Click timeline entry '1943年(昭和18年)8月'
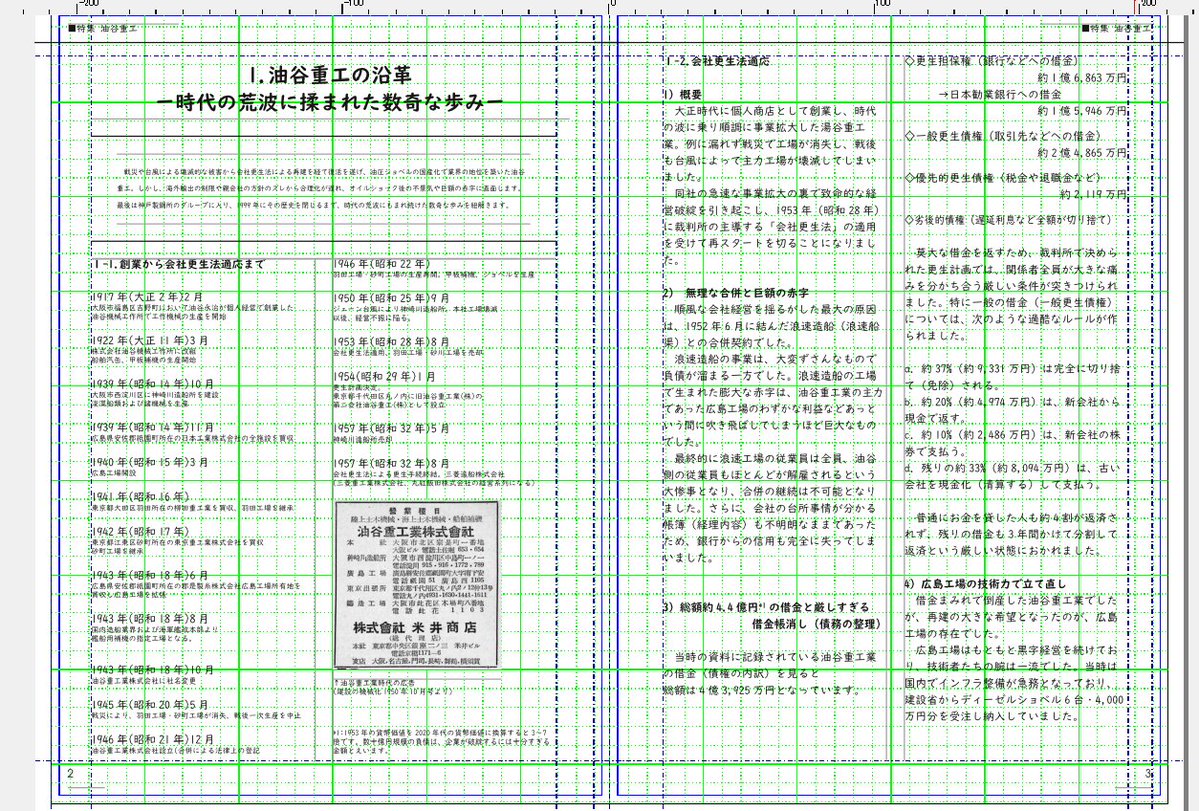Image resolution: width=1199 pixels, height=811 pixels. coord(149,618)
